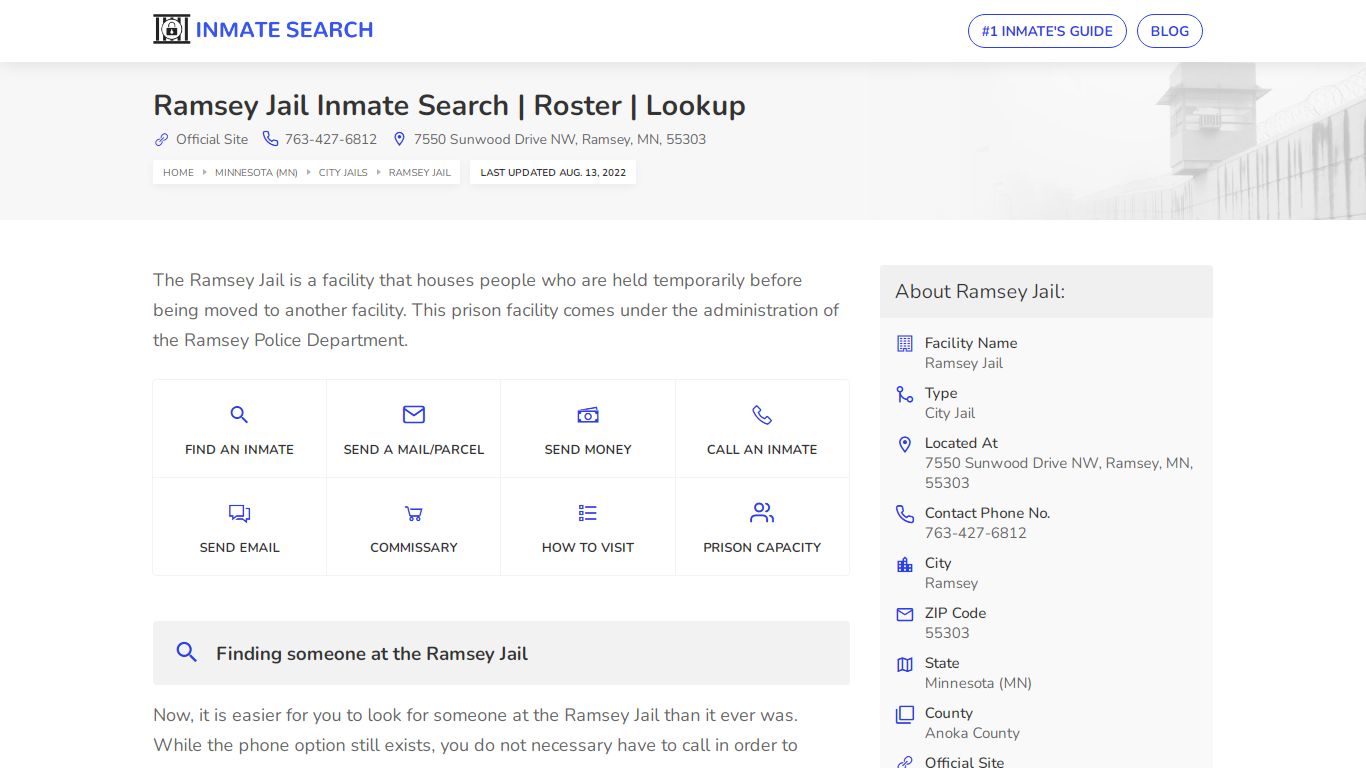Open the Blog button
The image size is (1366, 768).
pyautogui.click(x=1170, y=31)
